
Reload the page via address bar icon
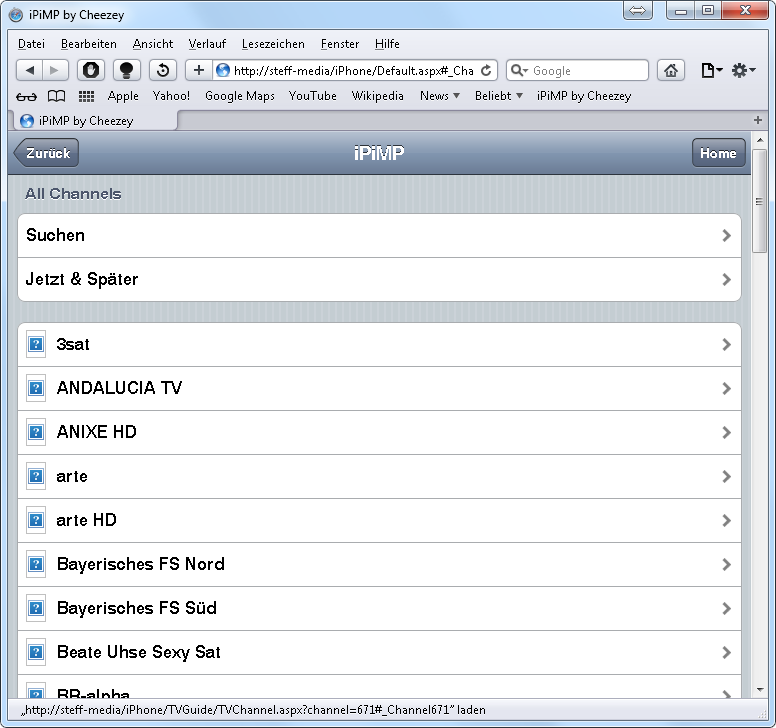(x=487, y=71)
